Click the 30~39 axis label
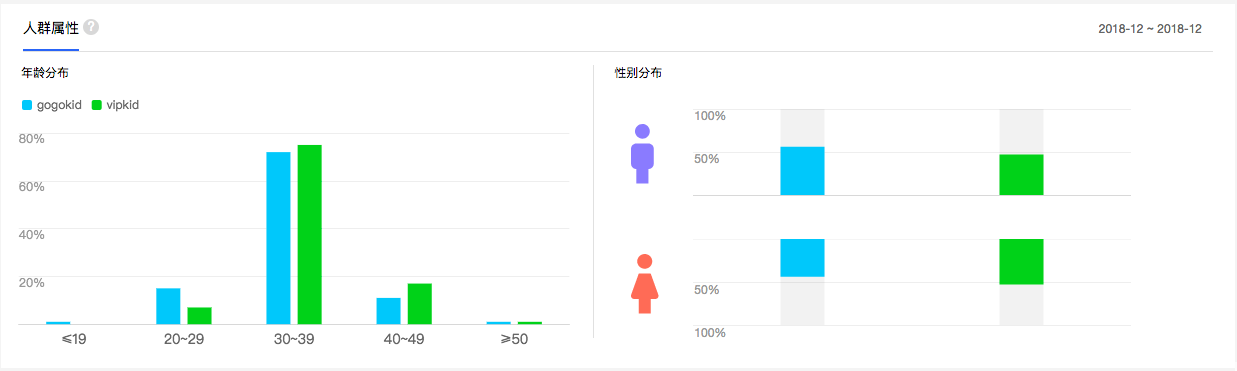 pyautogui.click(x=294, y=340)
